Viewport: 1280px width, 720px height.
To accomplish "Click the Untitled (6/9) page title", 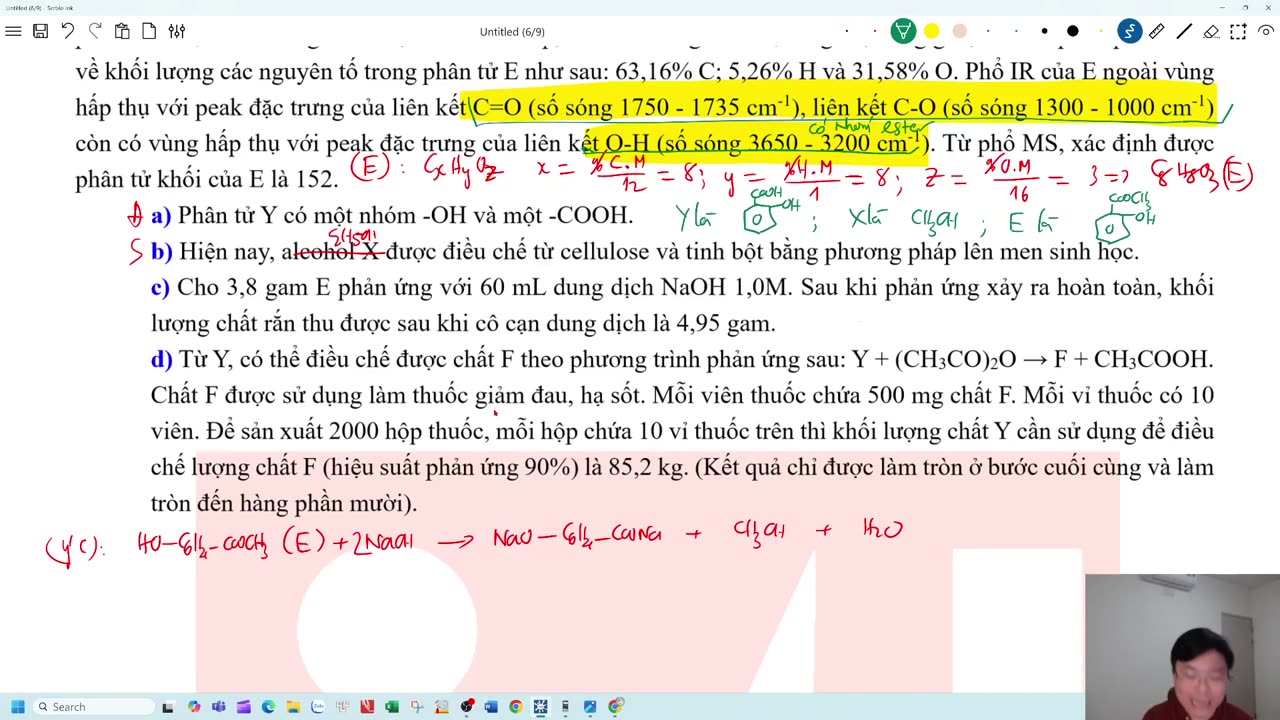I will click(x=512, y=32).
